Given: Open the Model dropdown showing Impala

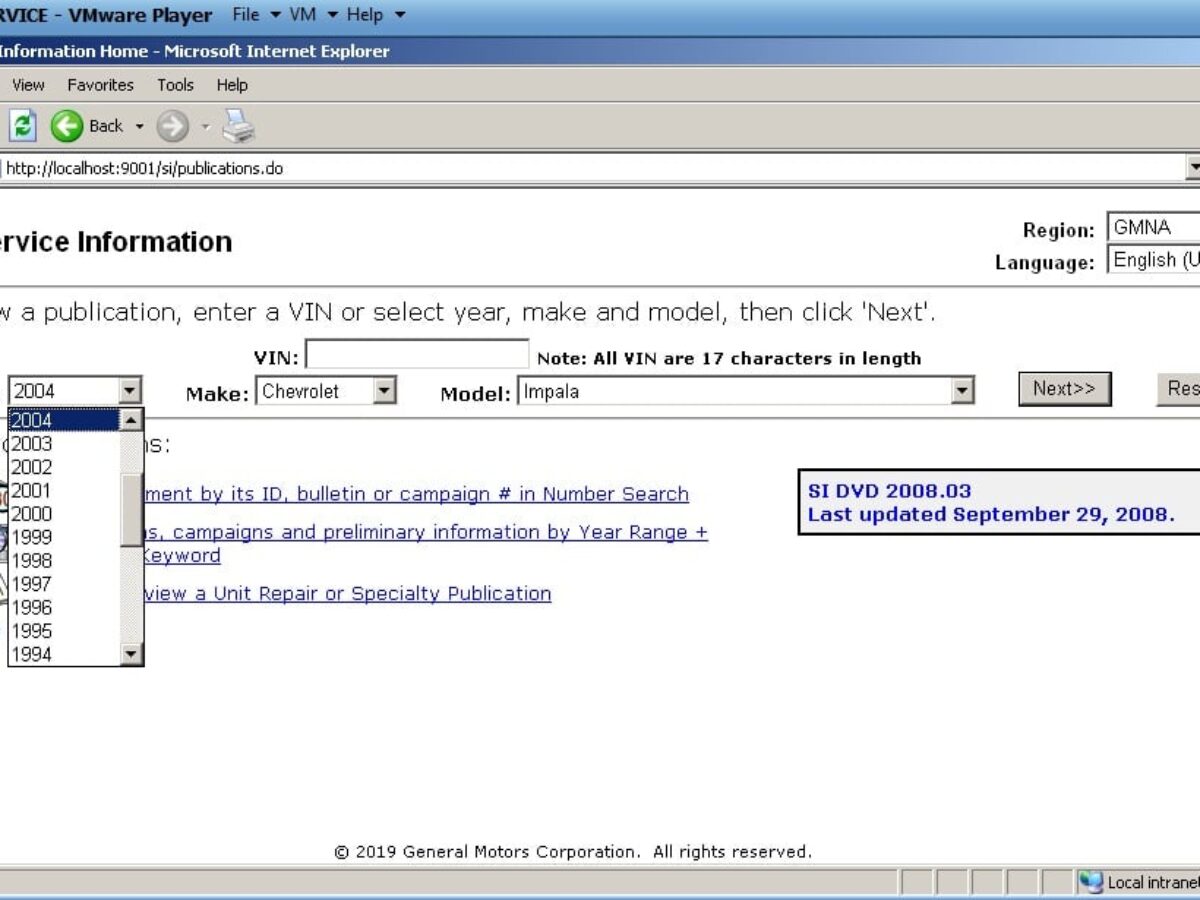Looking at the screenshot, I should pos(962,391).
